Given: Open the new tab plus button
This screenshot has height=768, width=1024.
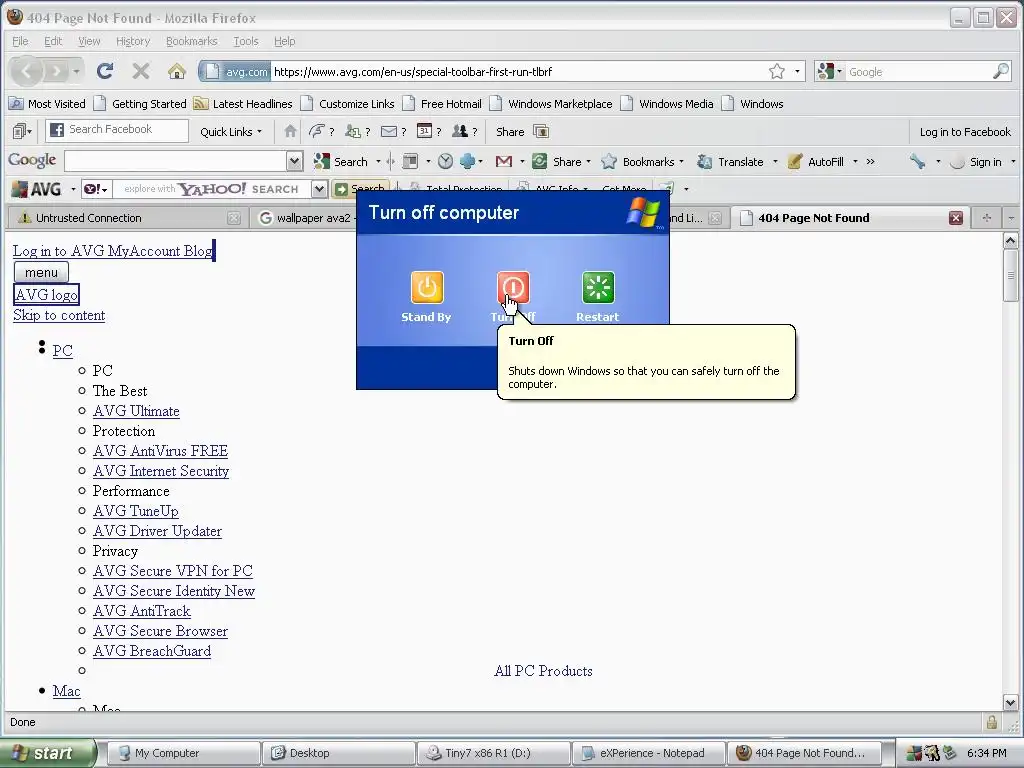Looking at the screenshot, I should point(986,218).
